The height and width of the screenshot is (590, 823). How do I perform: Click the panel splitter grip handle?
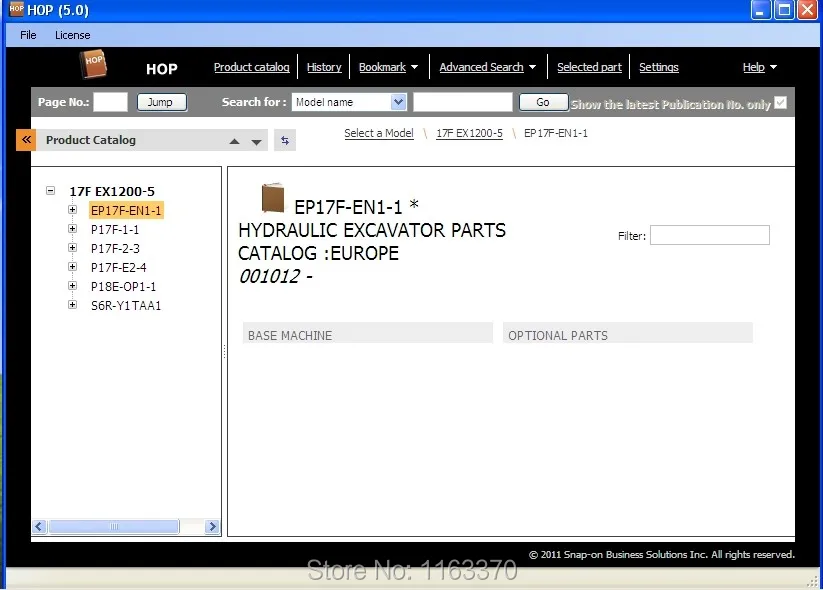[225, 352]
